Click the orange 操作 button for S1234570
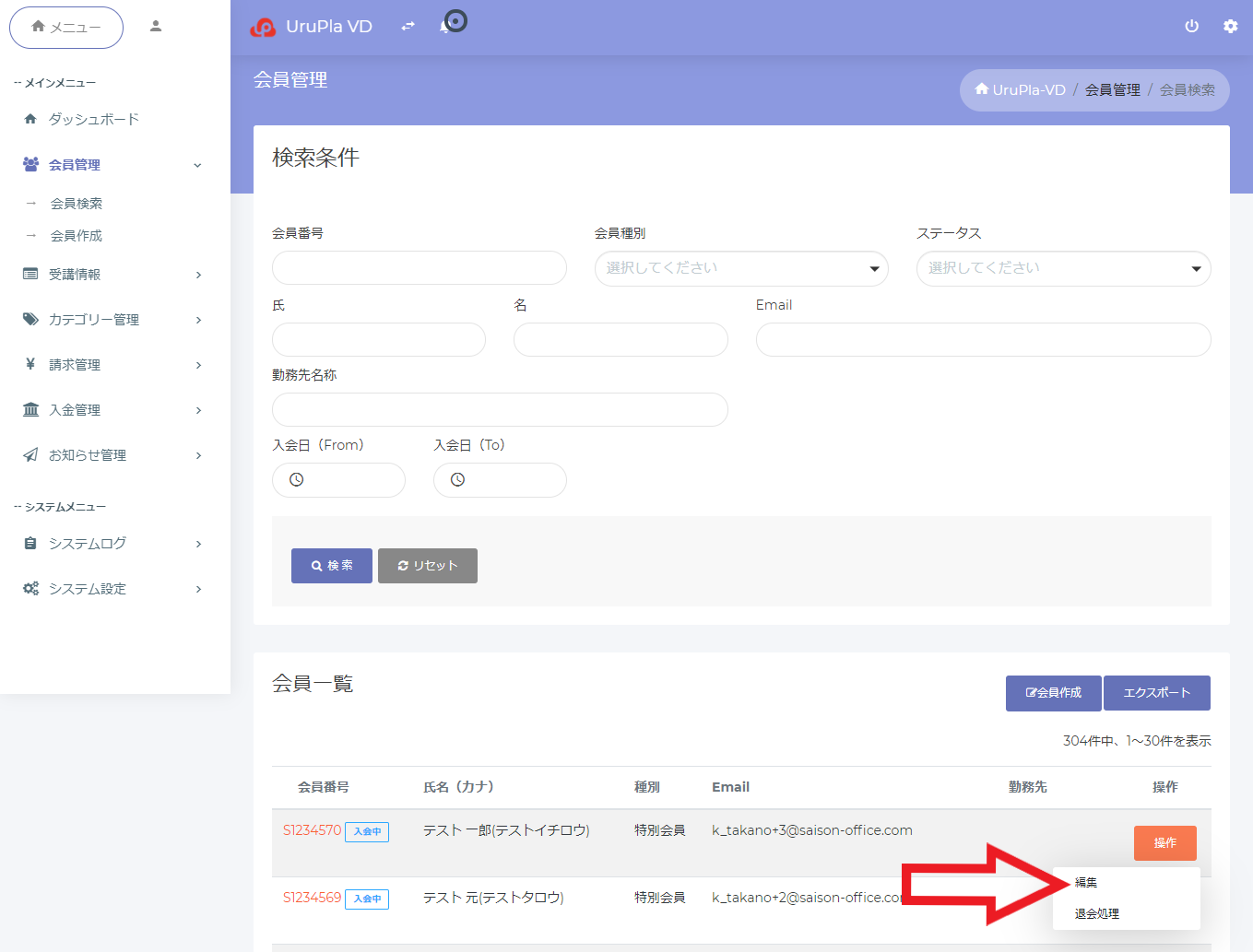 tap(1165, 843)
